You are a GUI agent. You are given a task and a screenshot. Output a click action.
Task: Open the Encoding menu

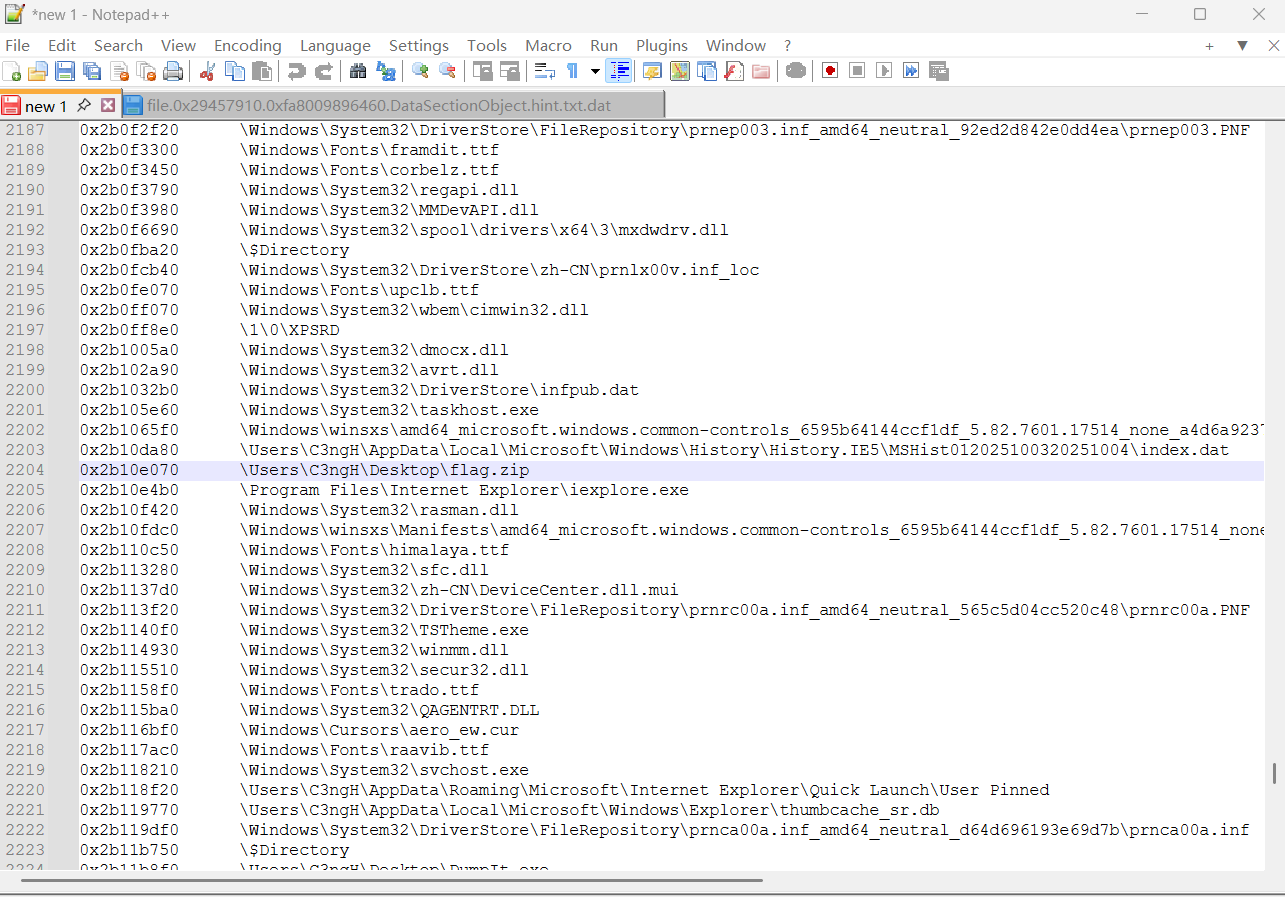[247, 46]
